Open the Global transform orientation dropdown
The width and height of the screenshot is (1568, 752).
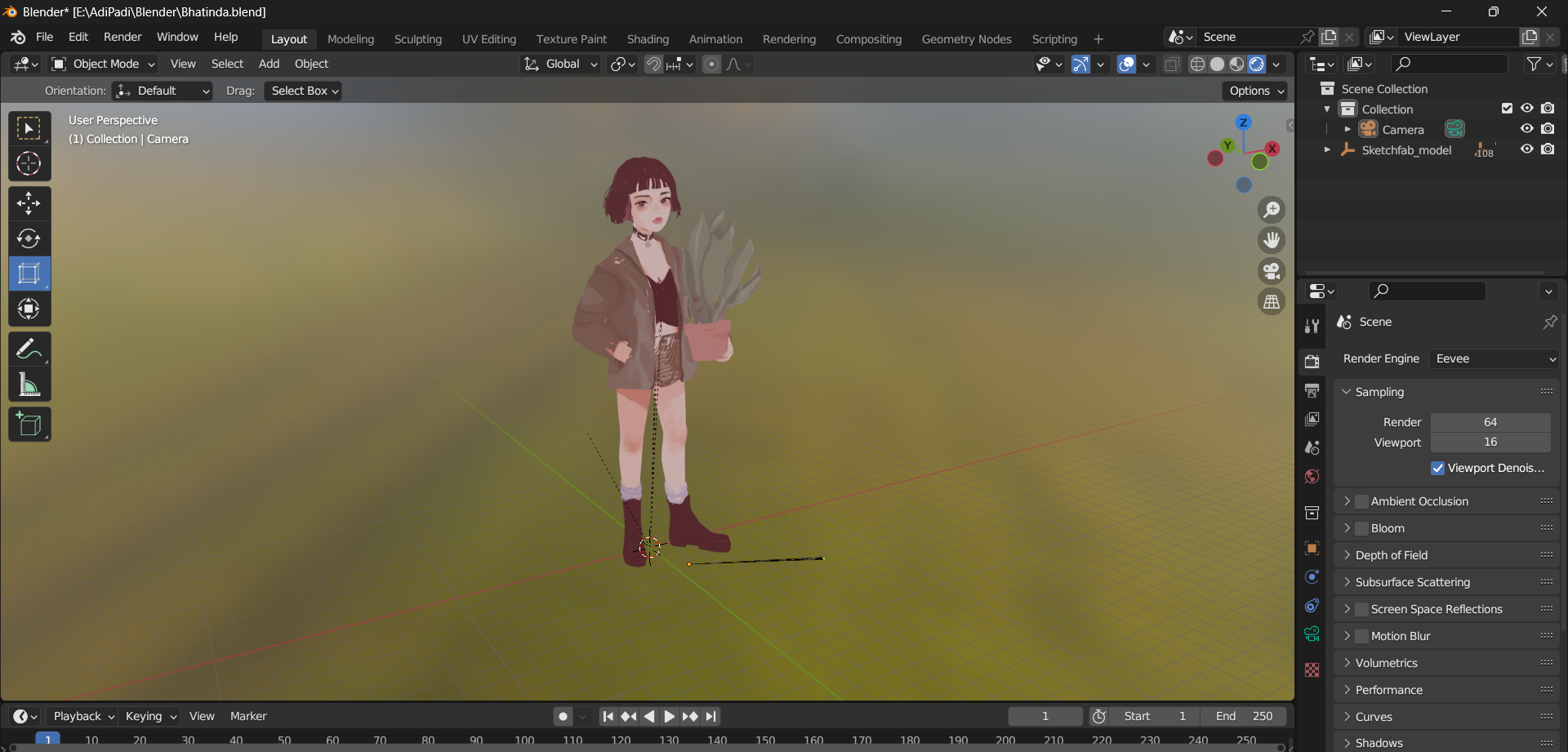click(560, 64)
